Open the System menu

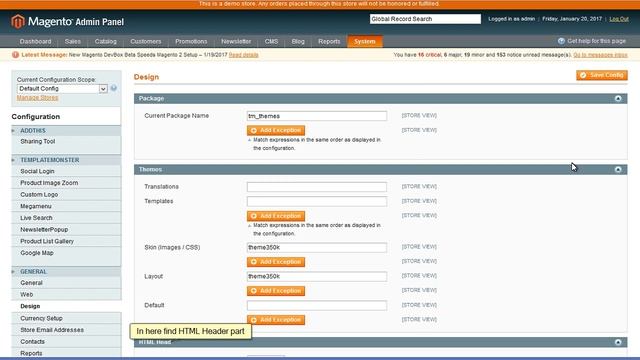point(364,41)
